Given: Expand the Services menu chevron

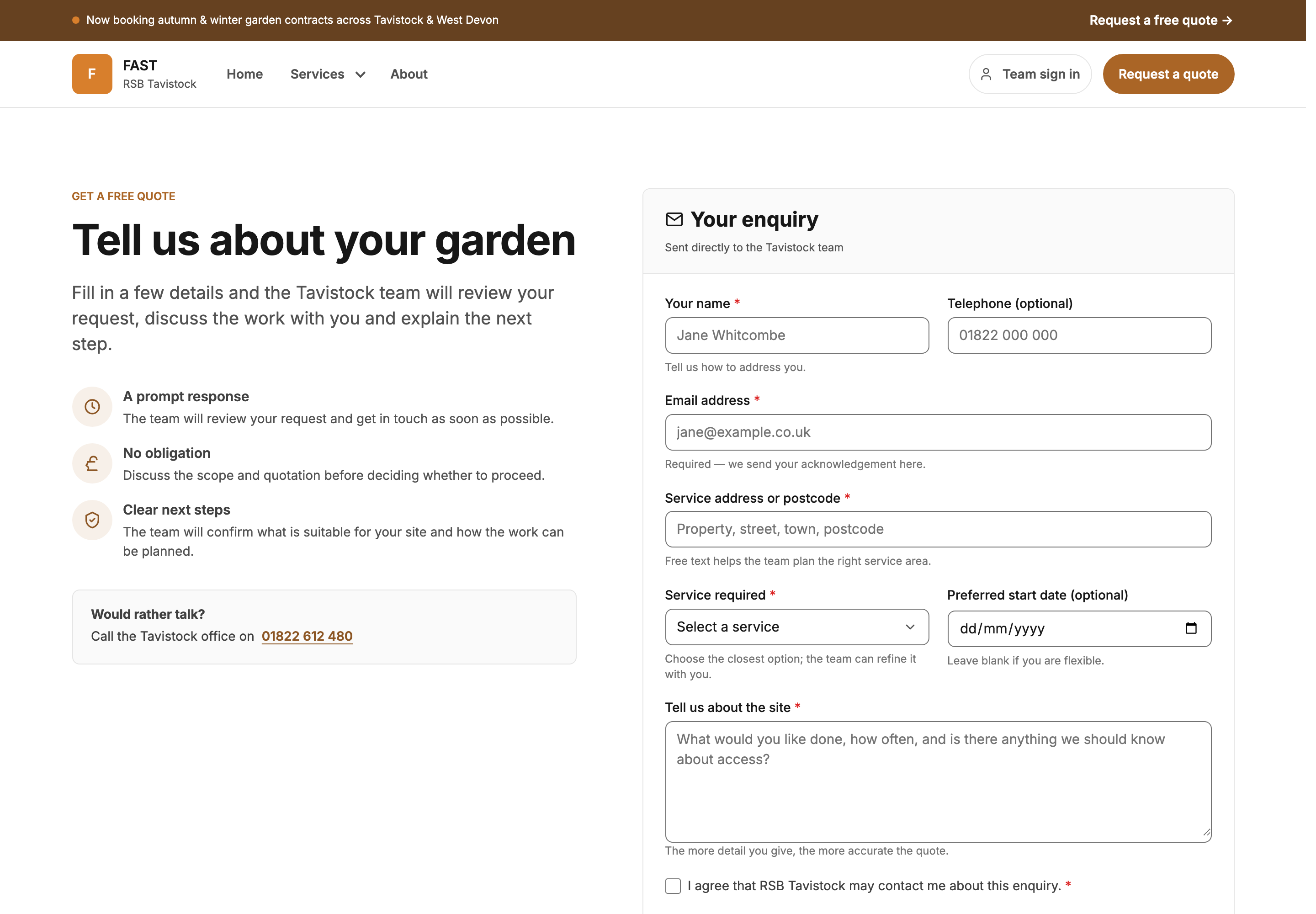Looking at the screenshot, I should (x=360, y=74).
